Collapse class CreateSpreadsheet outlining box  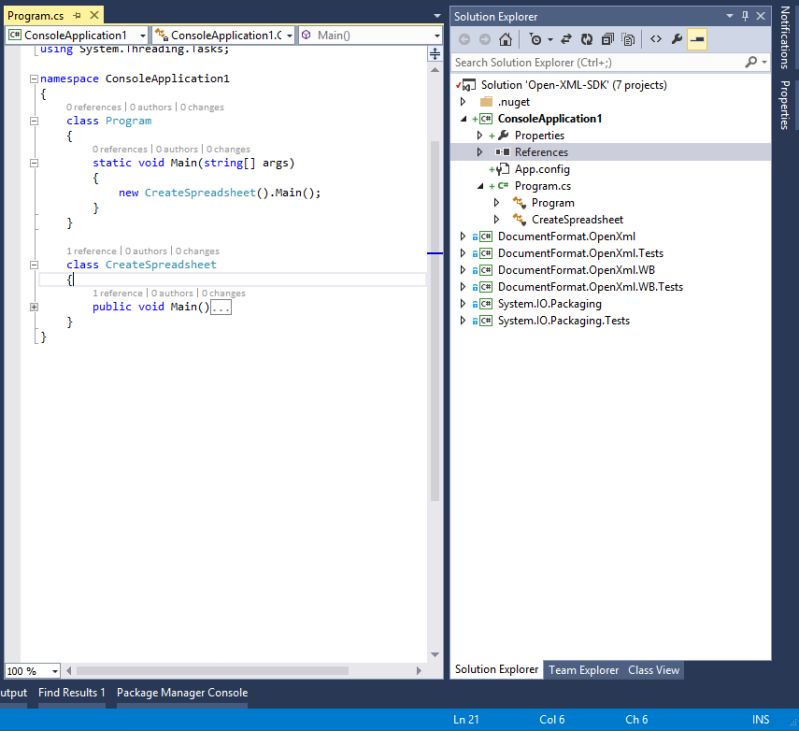tap(34, 265)
